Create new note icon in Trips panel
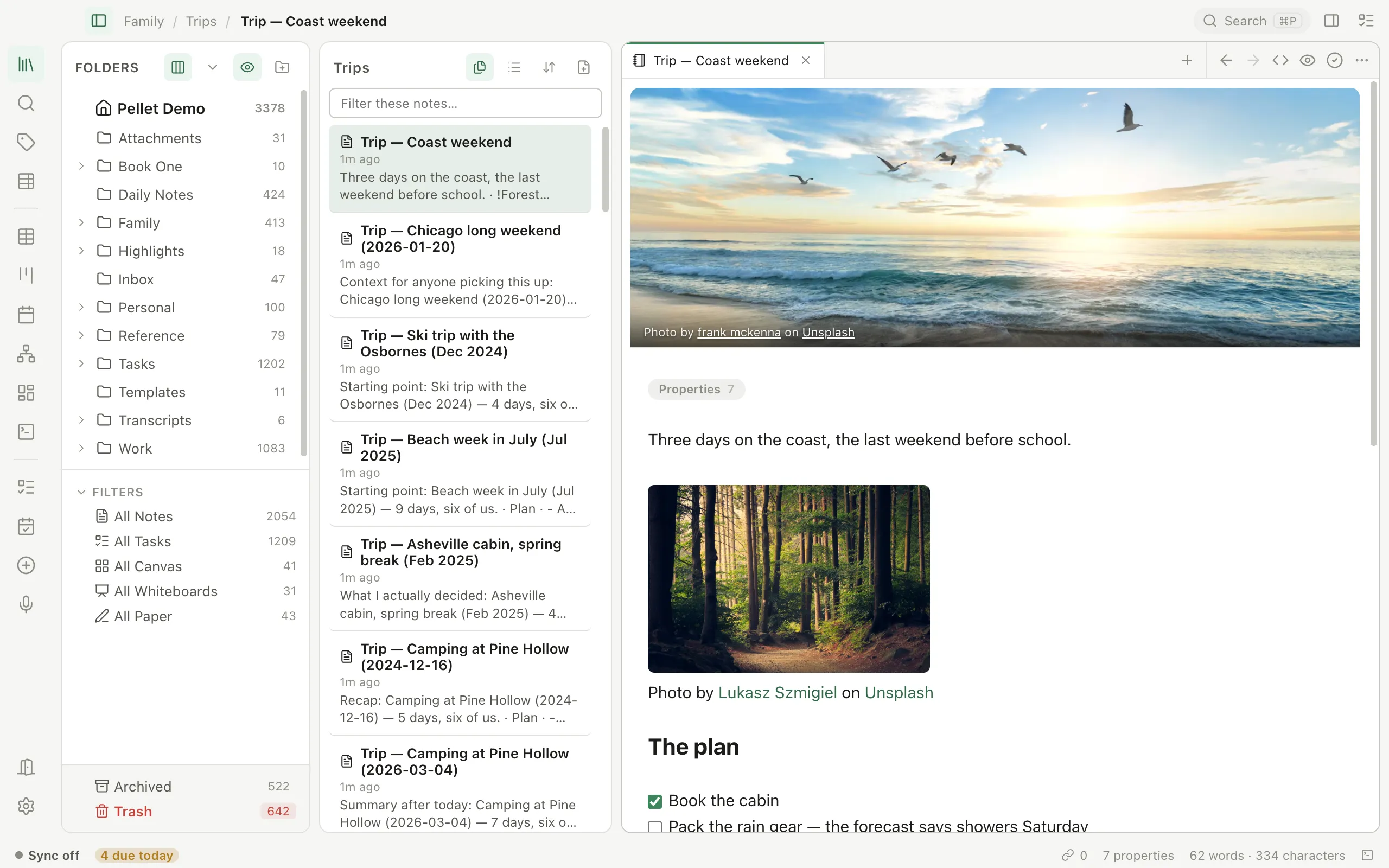This screenshot has width=1389, height=868. pyautogui.click(x=584, y=67)
